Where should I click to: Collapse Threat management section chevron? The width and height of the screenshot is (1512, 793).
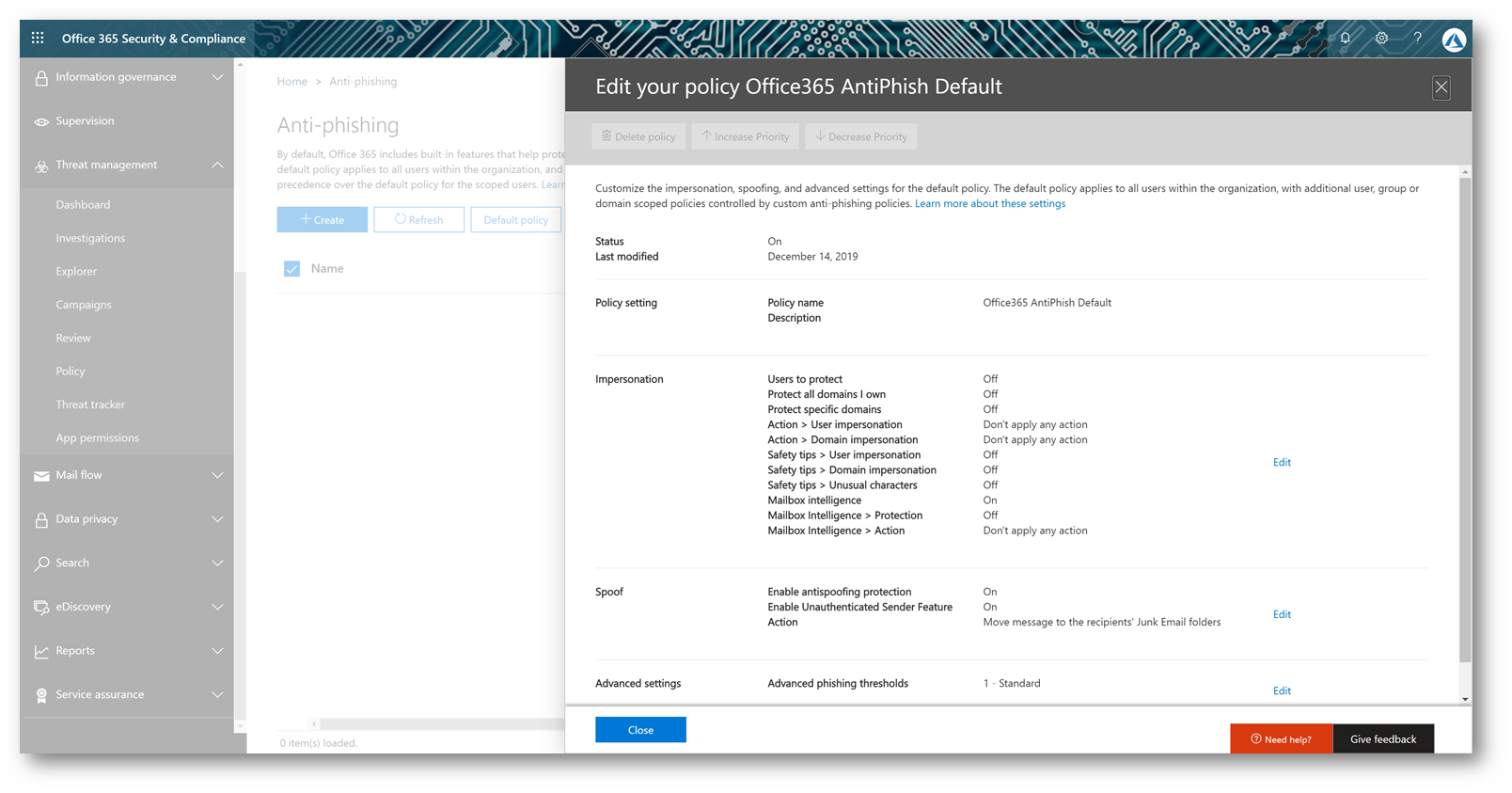[x=217, y=165]
